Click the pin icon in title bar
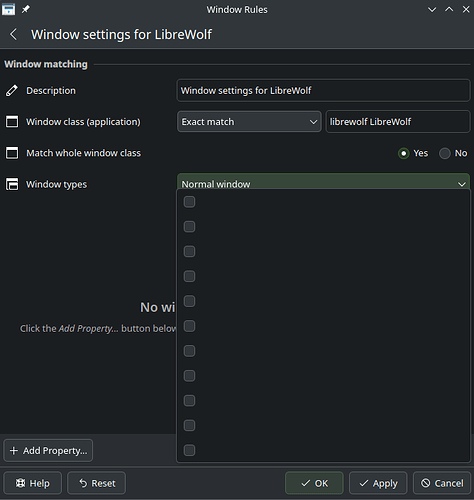 pos(26,9)
